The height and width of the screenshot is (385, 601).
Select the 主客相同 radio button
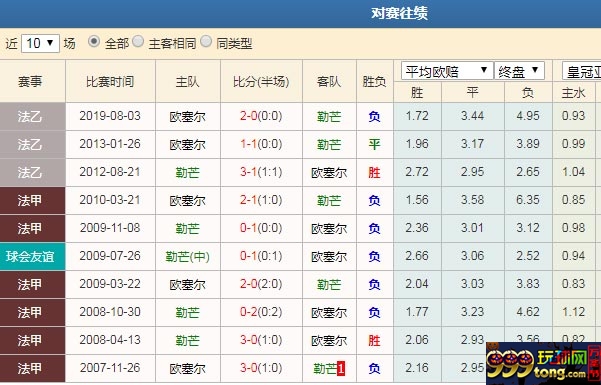click(138, 41)
